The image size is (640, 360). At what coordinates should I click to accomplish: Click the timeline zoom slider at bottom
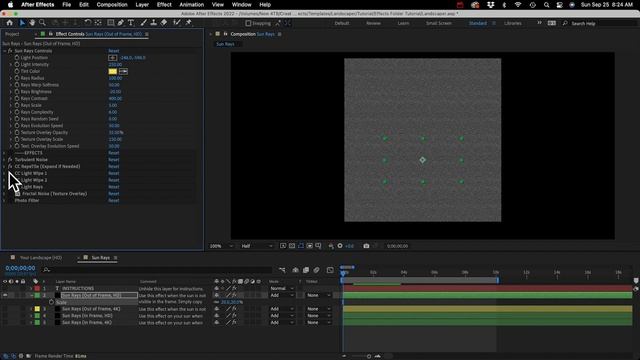coord(369,356)
